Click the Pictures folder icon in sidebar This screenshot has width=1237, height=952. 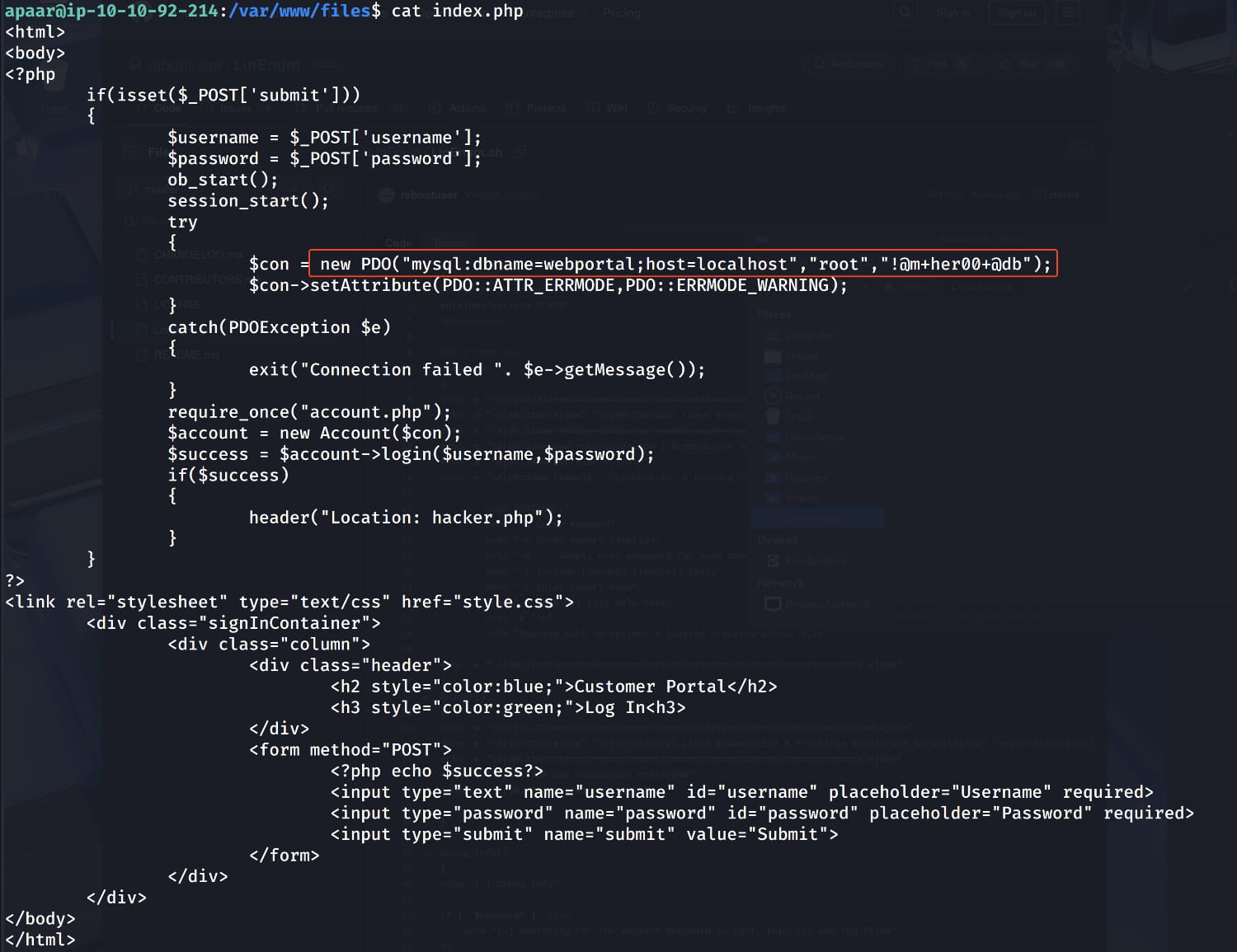click(773, 477)
